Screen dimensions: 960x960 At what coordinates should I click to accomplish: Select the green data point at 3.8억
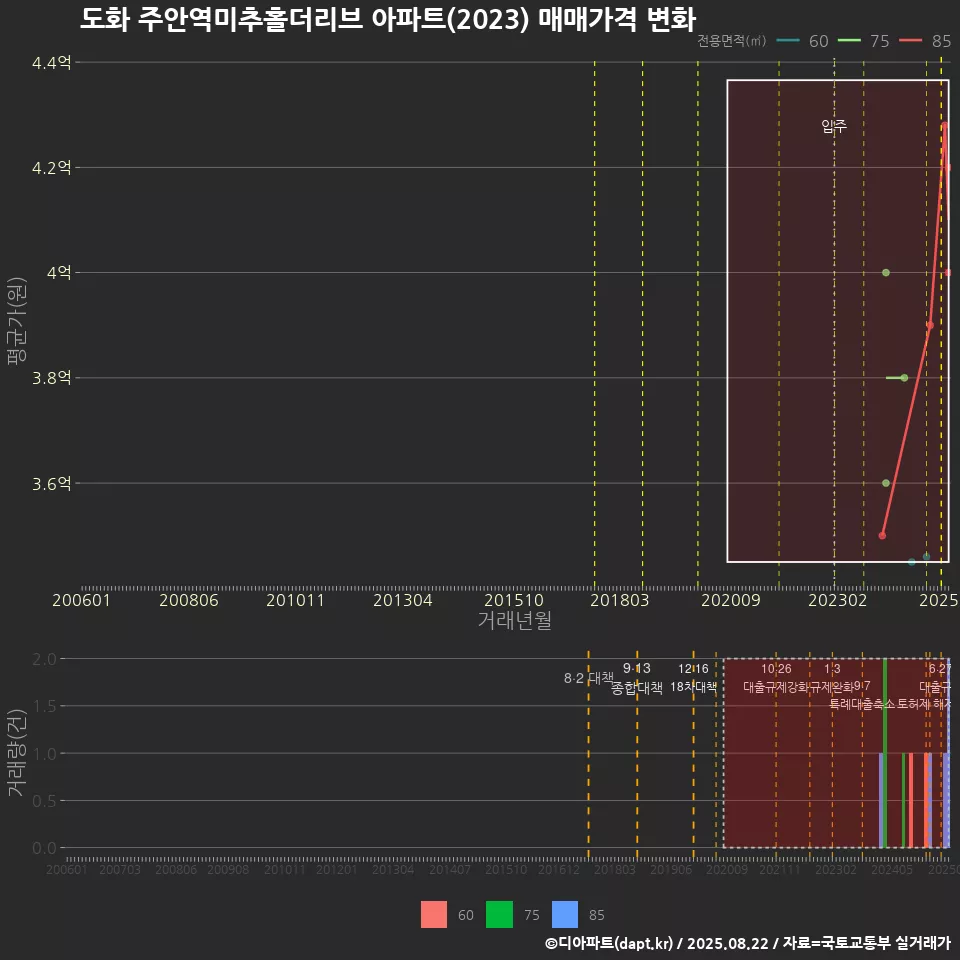pyautogui.click(x=904, y=378)
